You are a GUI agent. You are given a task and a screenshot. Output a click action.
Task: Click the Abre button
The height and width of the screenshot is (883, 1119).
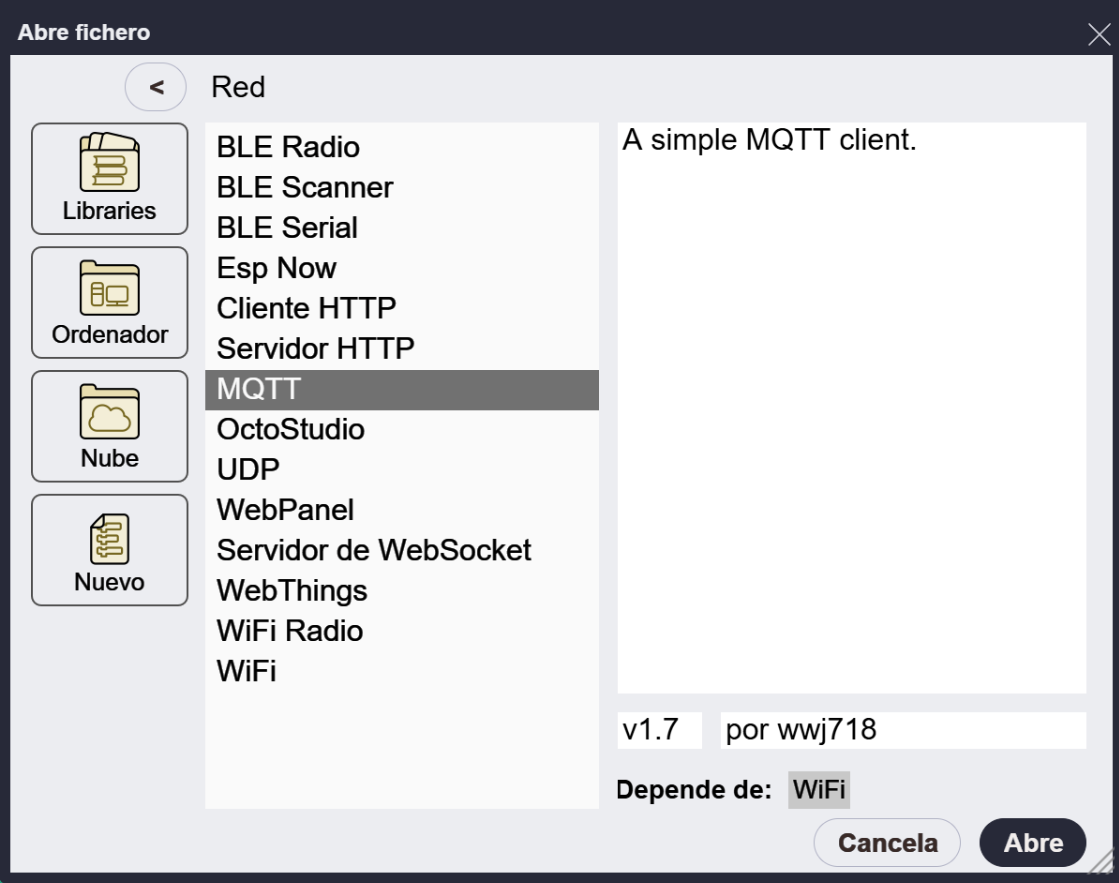1033,843
